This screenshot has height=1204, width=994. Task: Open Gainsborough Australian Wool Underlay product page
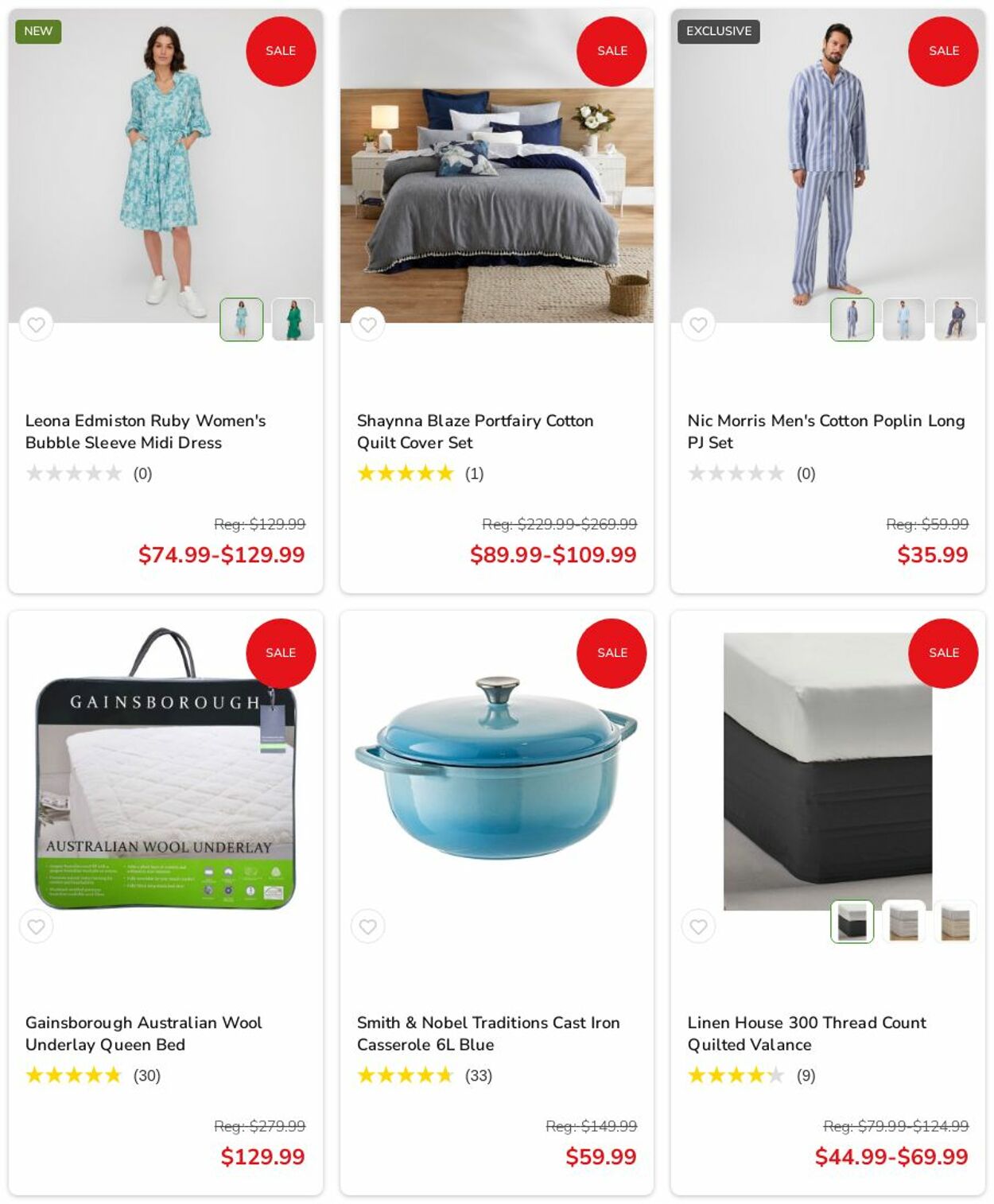(x=143, y=1033)
